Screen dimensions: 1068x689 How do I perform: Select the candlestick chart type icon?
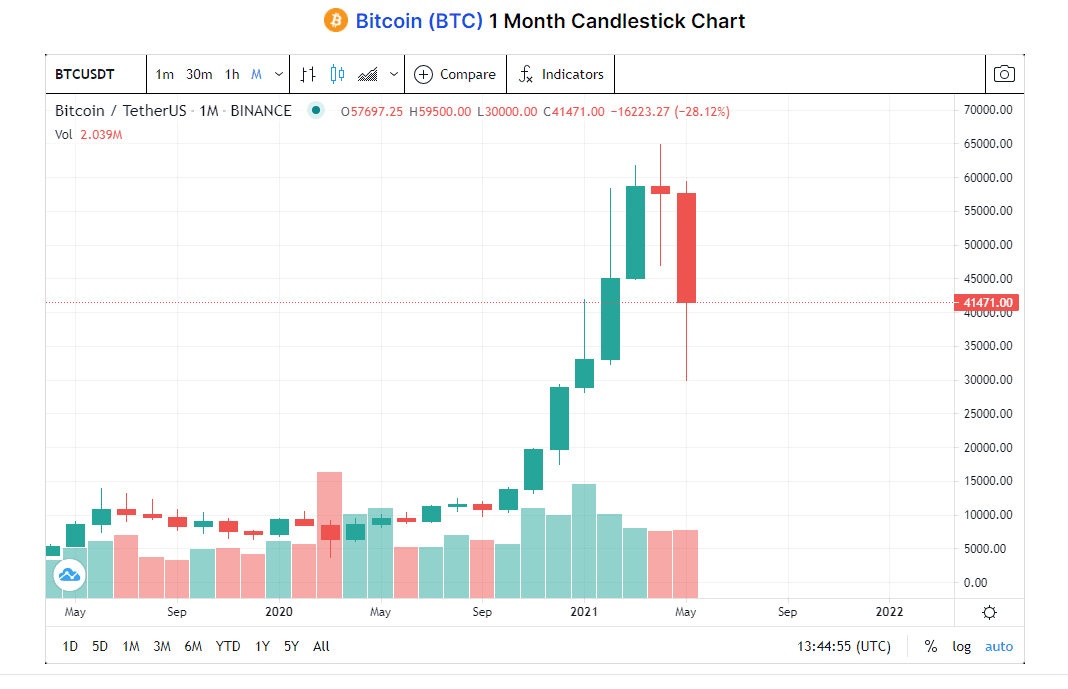[336, 74]
